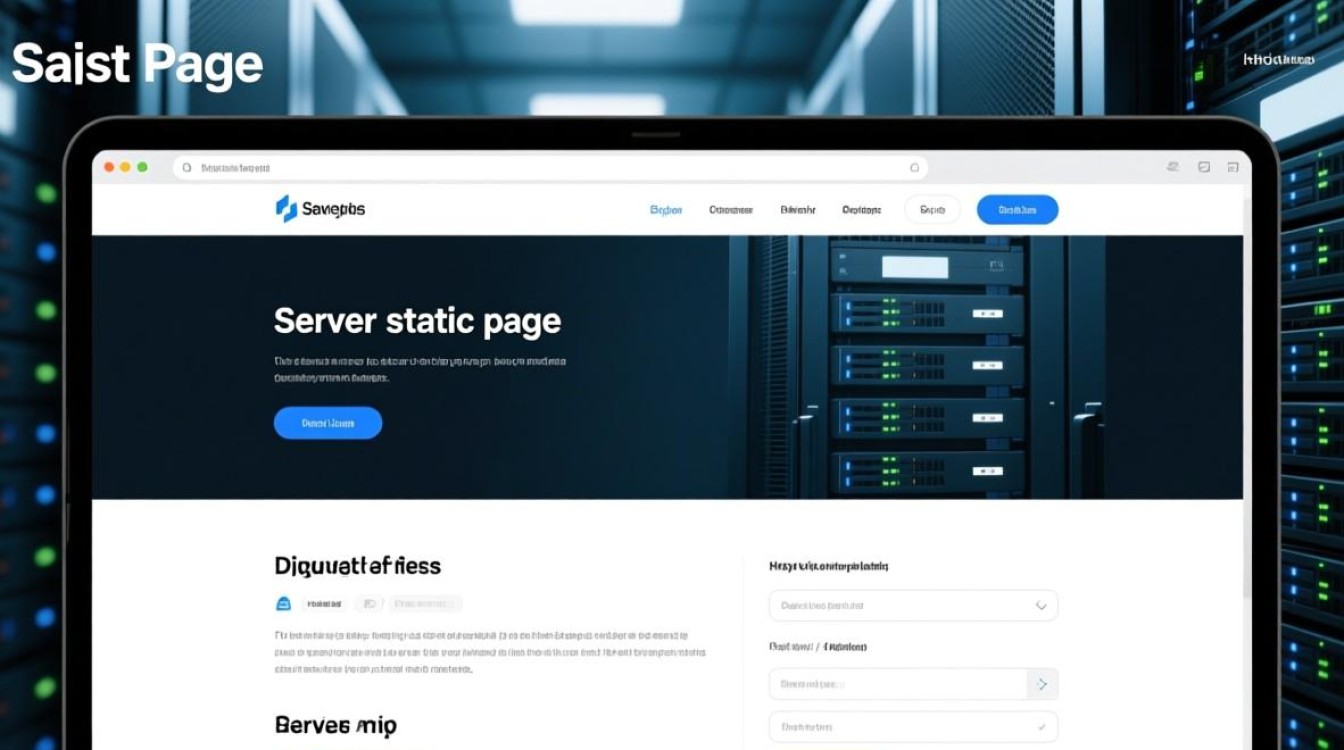Open the fourth navigation item before the outlined button
This screenshot has height=750, width=1344.
click(x=861, y=210)
